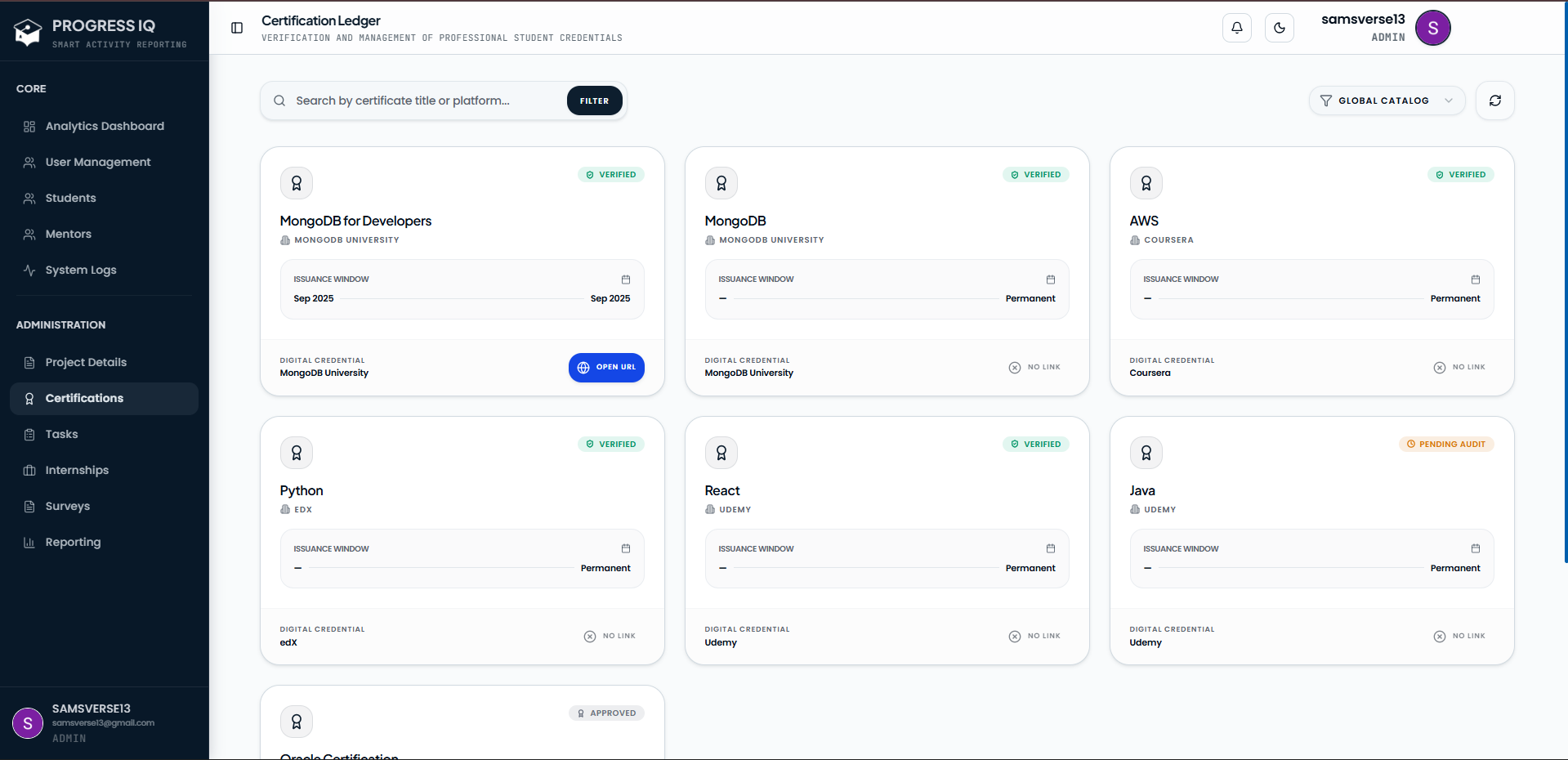This screenshot has height=760, width=1568.
Task: Click the calendar icon on the AWS card
Action: tap(1476, 279)
